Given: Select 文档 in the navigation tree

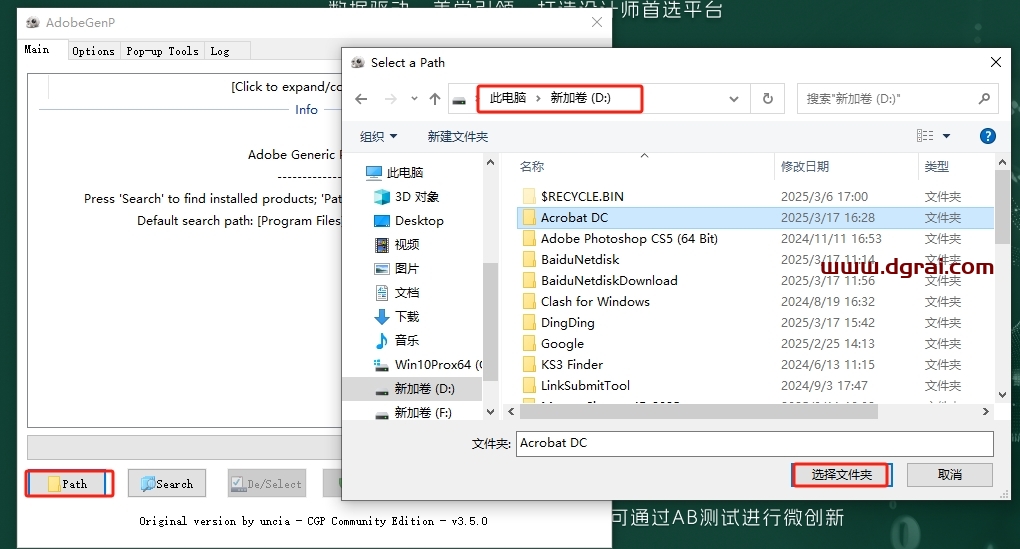Looking at the screenshot, I should pyautogui.click(x=407, y=293).
